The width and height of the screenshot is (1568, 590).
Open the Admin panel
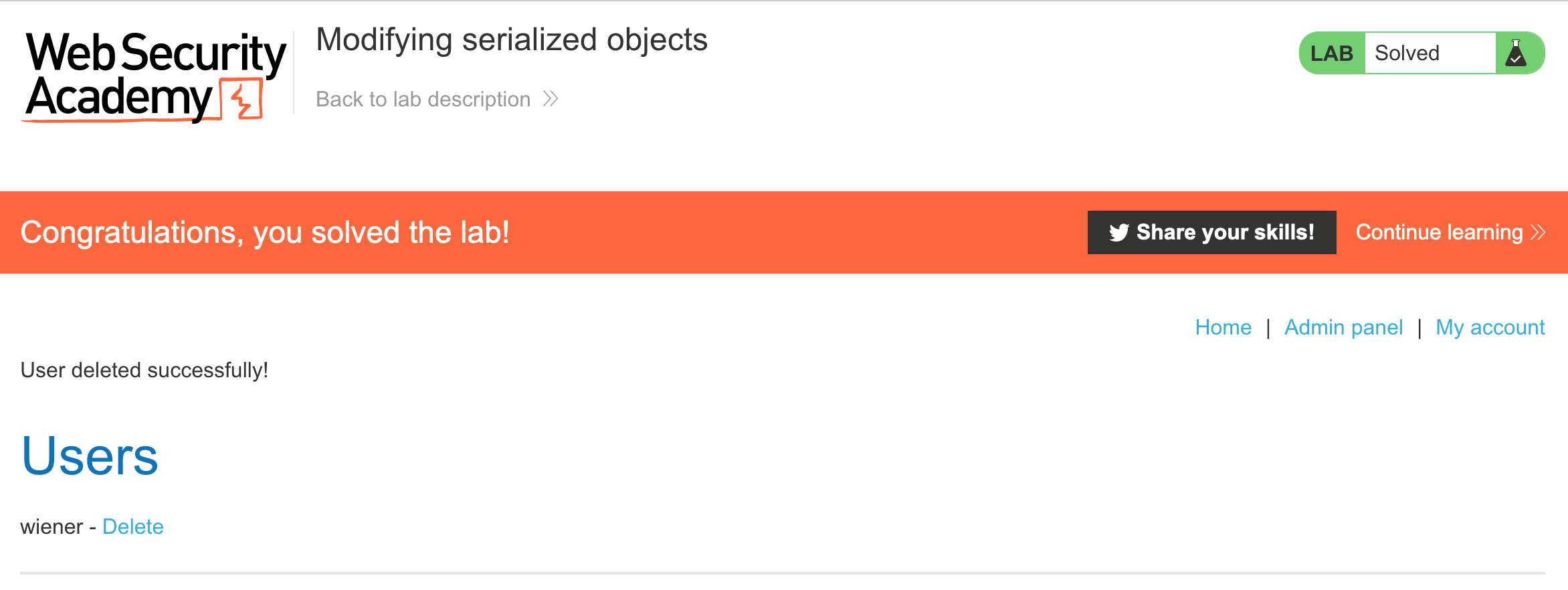[x=1343, y=327]
